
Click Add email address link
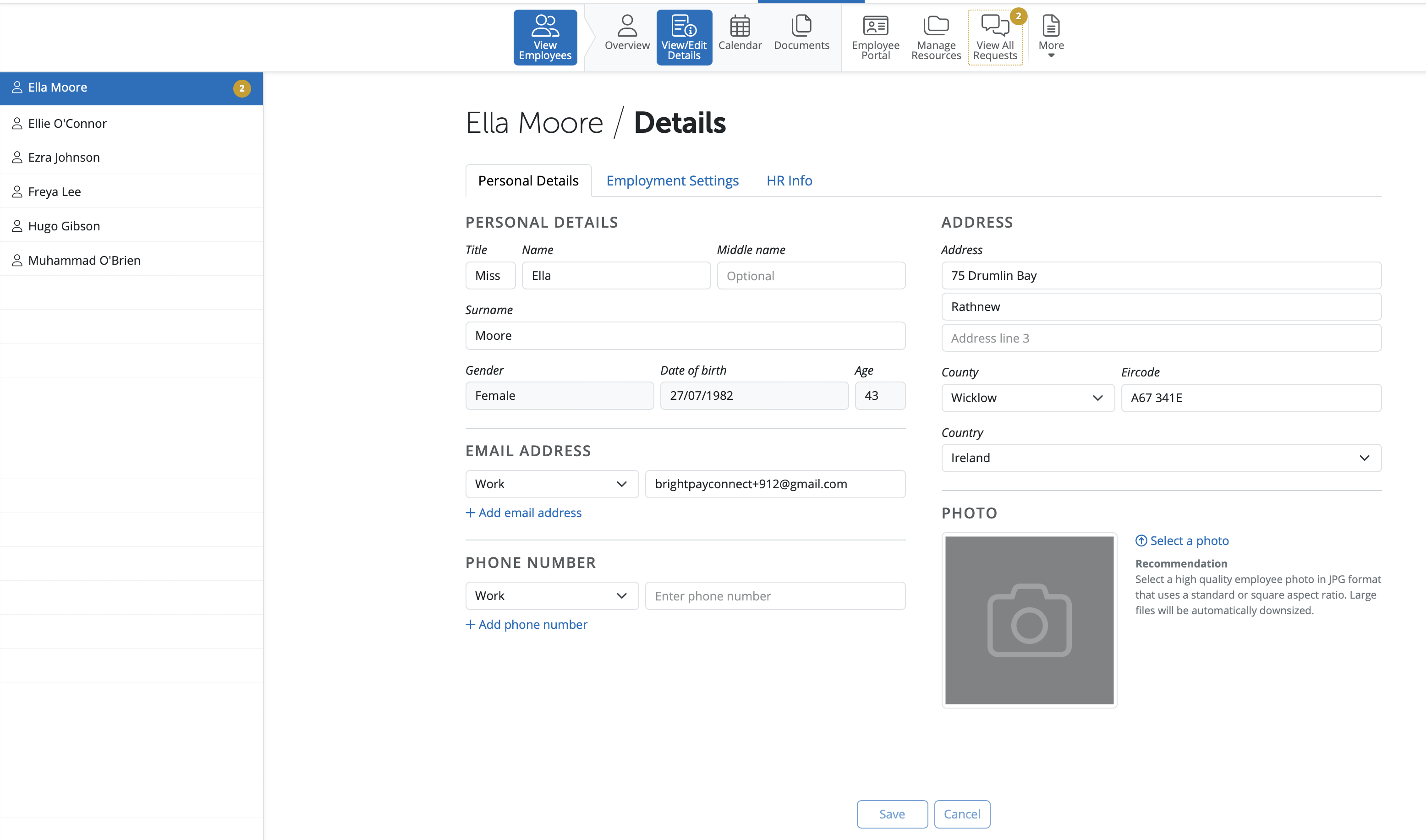click(523, 512)
